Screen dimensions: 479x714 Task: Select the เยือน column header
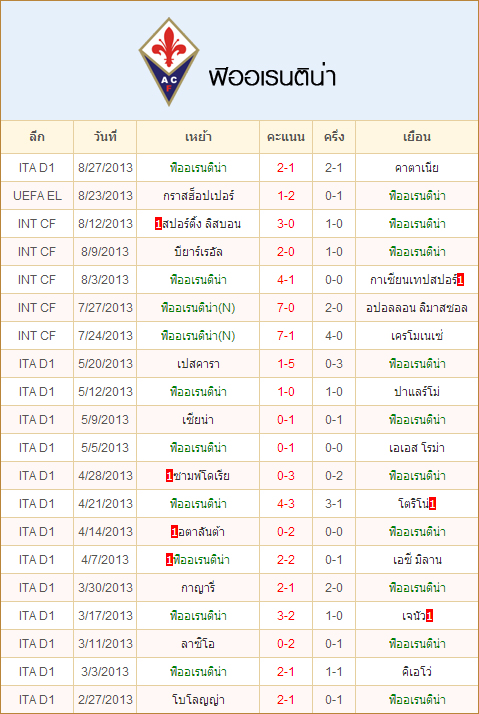pos(417,137)
